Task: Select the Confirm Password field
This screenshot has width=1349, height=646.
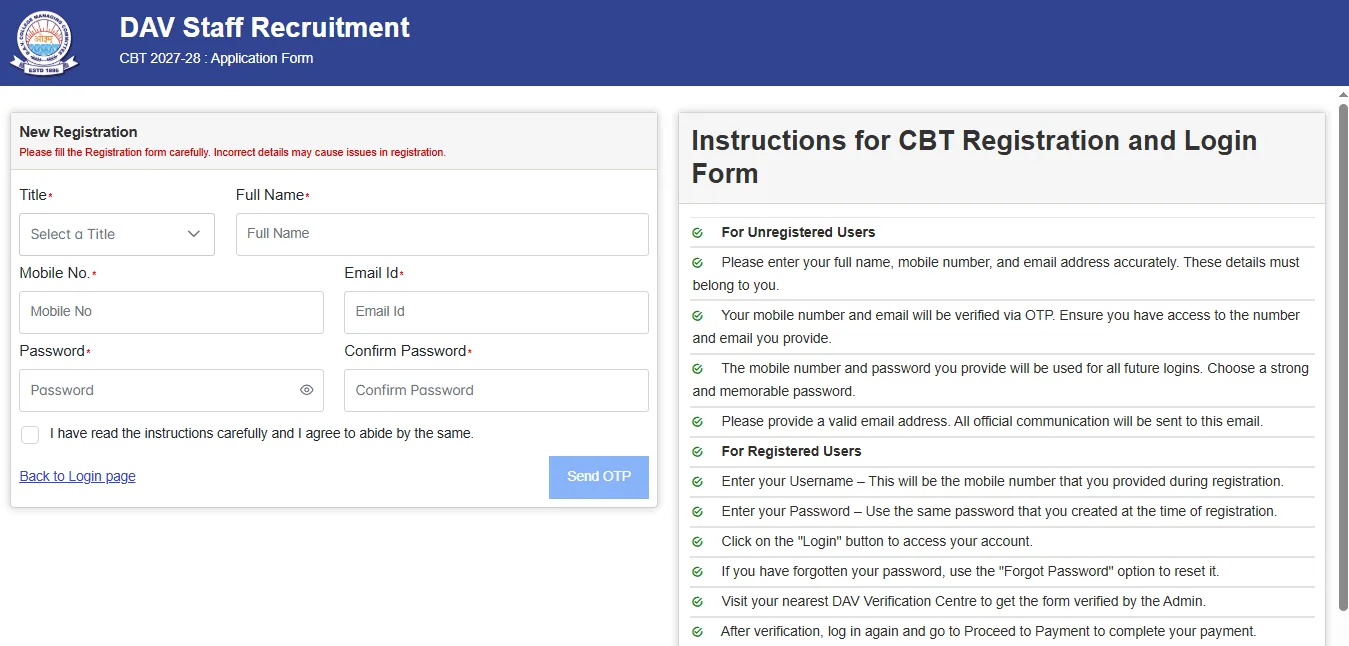Action: coord(496,390)
